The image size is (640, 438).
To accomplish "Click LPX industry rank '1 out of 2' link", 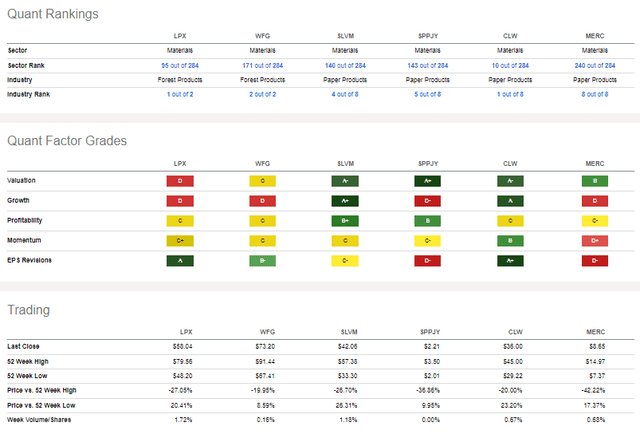I will pos(180,94).
